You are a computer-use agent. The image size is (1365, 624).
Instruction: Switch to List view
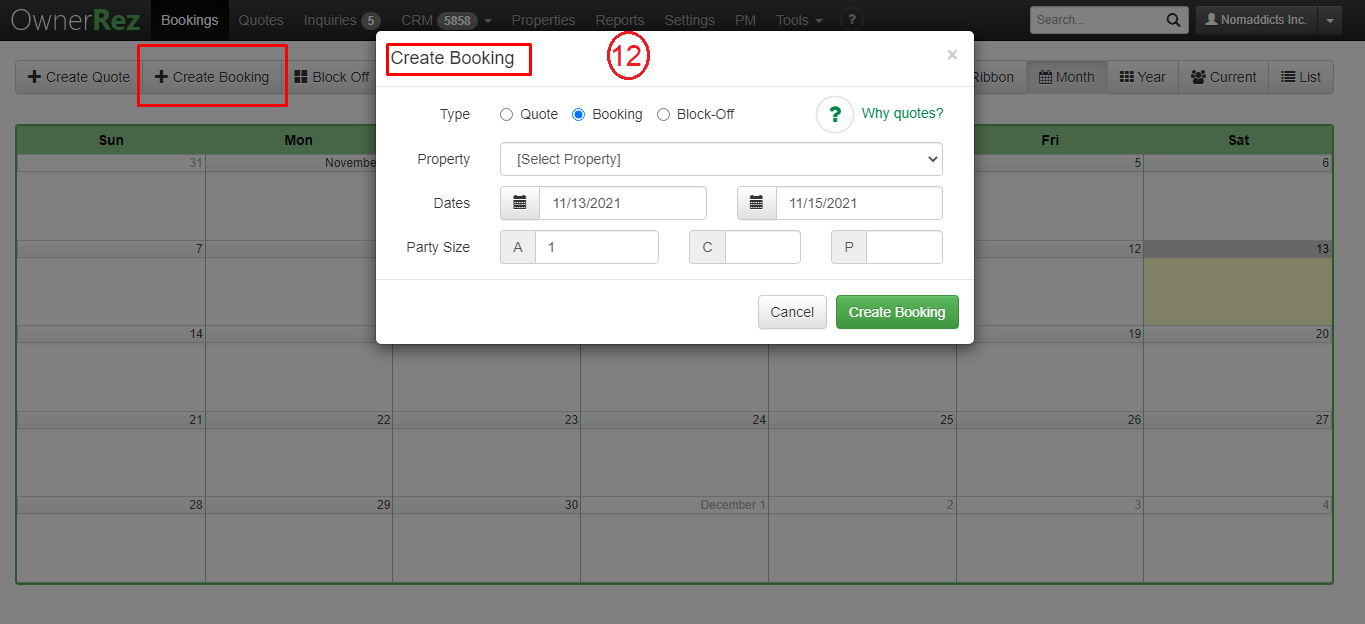click(1301, 77)
